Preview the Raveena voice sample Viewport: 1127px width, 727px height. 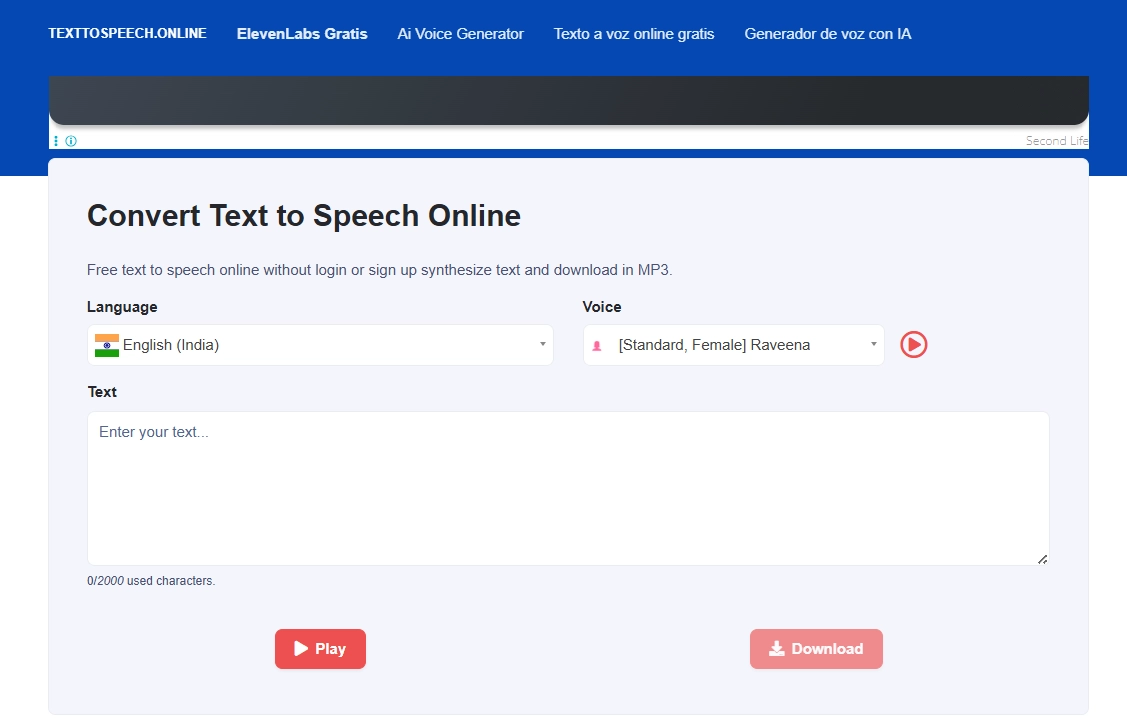tap(913, 344)
